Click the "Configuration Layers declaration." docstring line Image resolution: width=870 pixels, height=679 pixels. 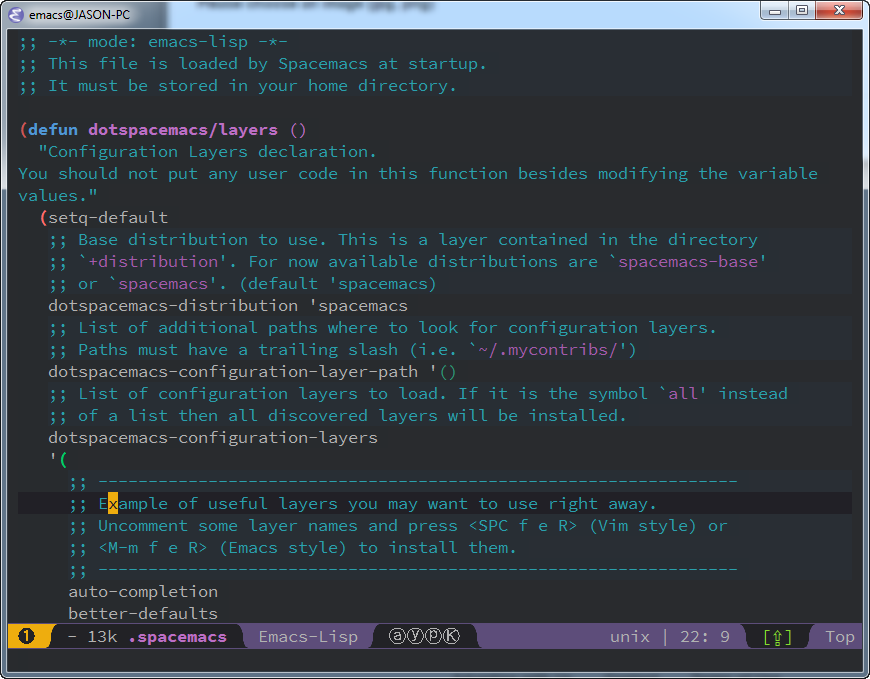point(208,152)
